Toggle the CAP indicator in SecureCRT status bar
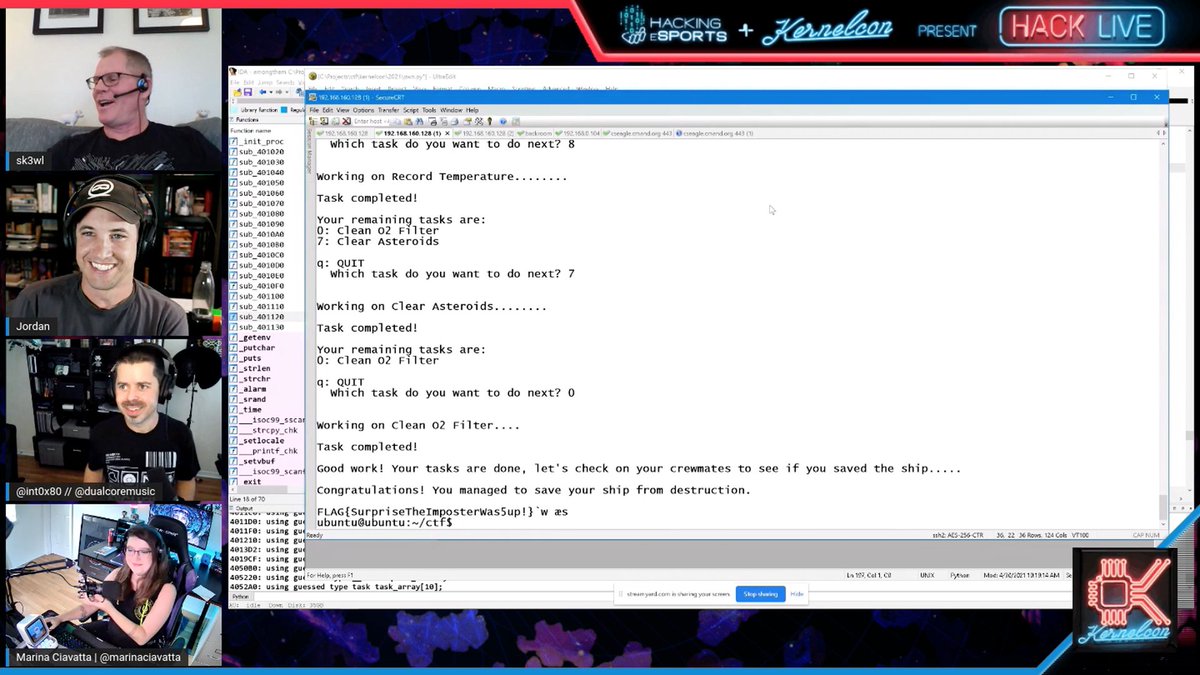The height and width of the screenshot is (675, 1200). [1138, 535]
